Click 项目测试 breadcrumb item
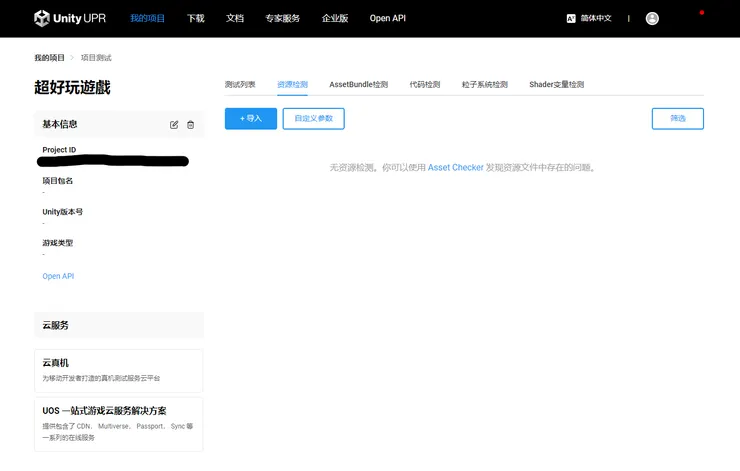The width and height of the screenshot is (740, 471). click(96, 58)
